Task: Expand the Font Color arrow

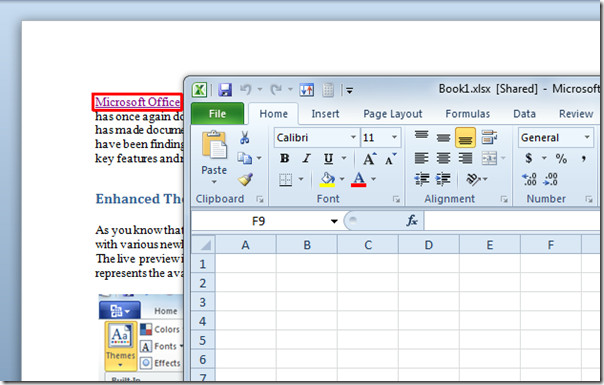Action: (373, 179)
